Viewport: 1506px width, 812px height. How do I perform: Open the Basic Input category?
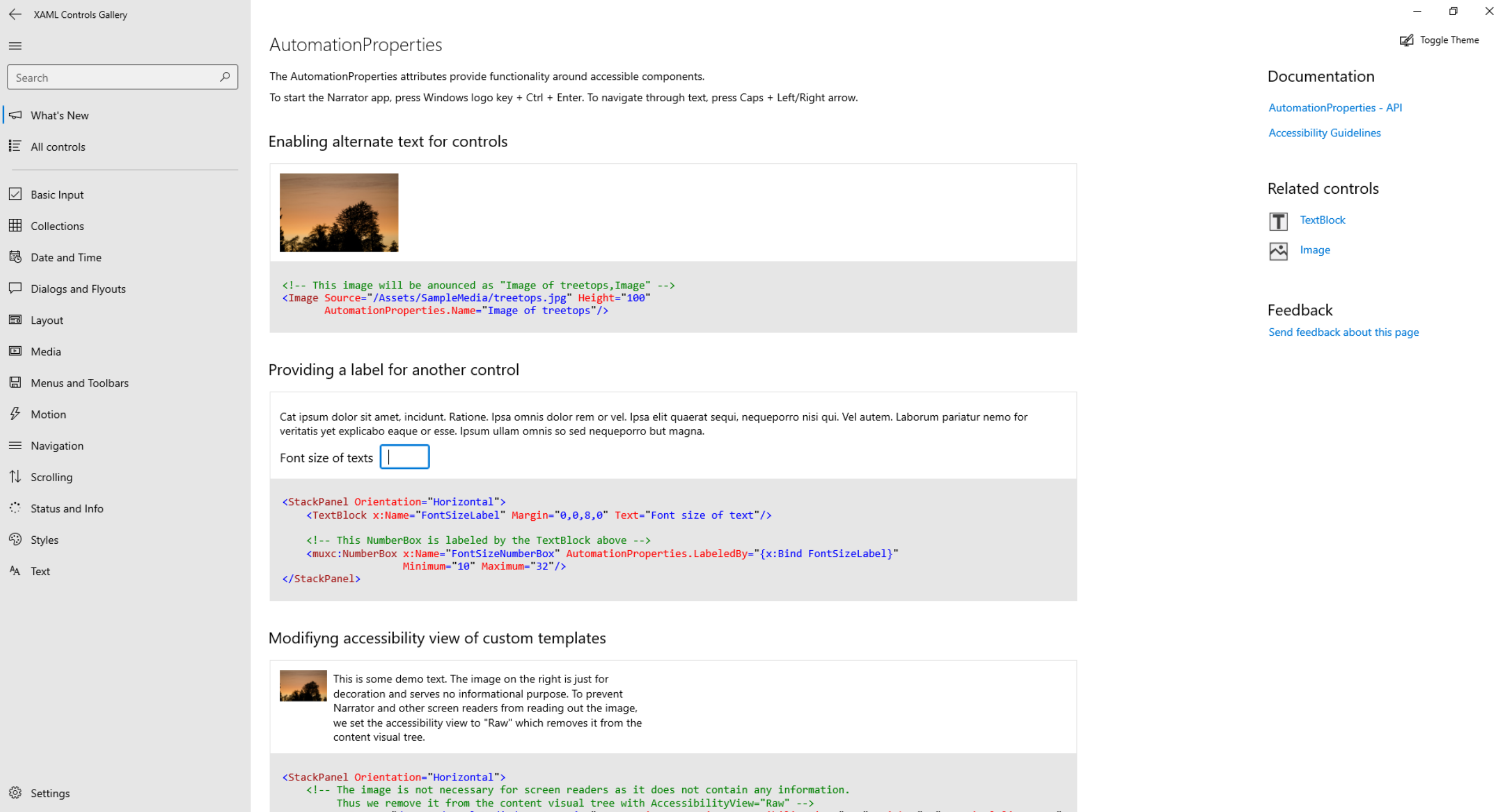[x=57, y=194]
